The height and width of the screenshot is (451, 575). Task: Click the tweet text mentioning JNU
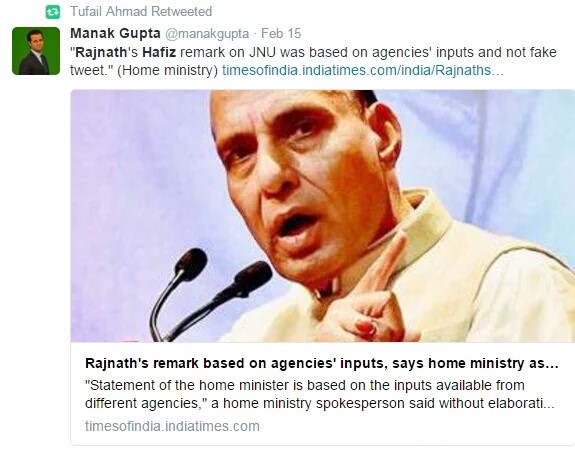(x=313, y=61)
